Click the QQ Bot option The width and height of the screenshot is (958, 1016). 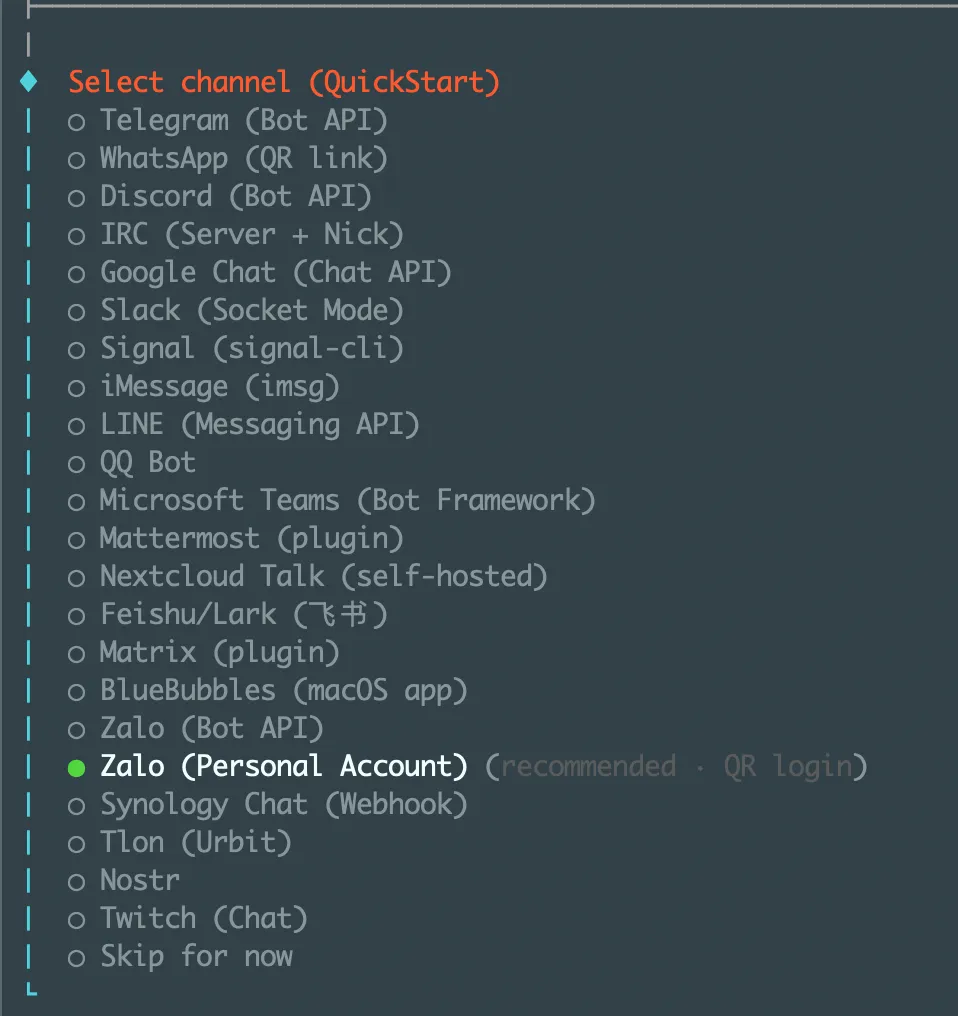click(77, 464)
